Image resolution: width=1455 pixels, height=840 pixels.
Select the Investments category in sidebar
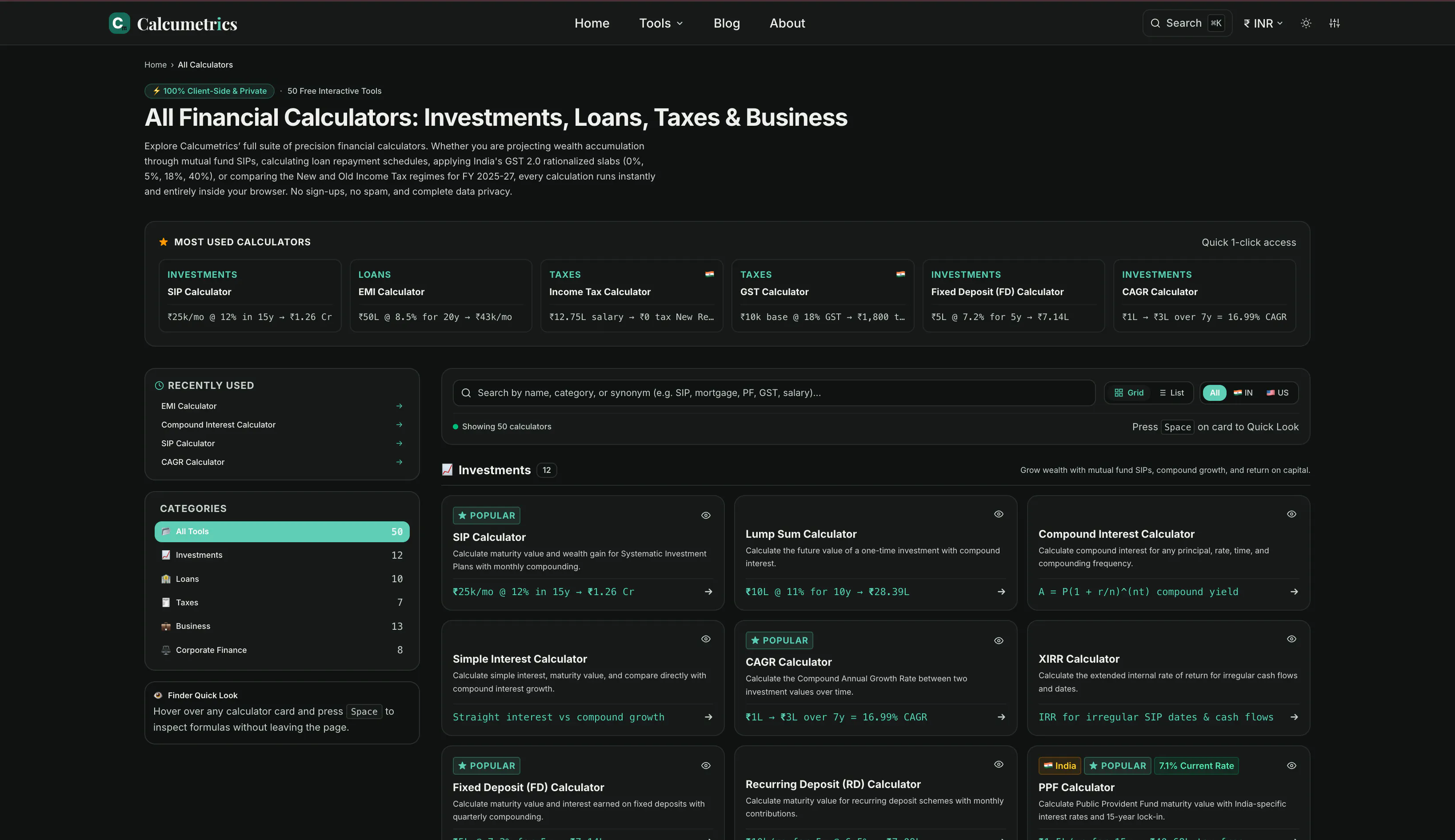tap(282, 555)
